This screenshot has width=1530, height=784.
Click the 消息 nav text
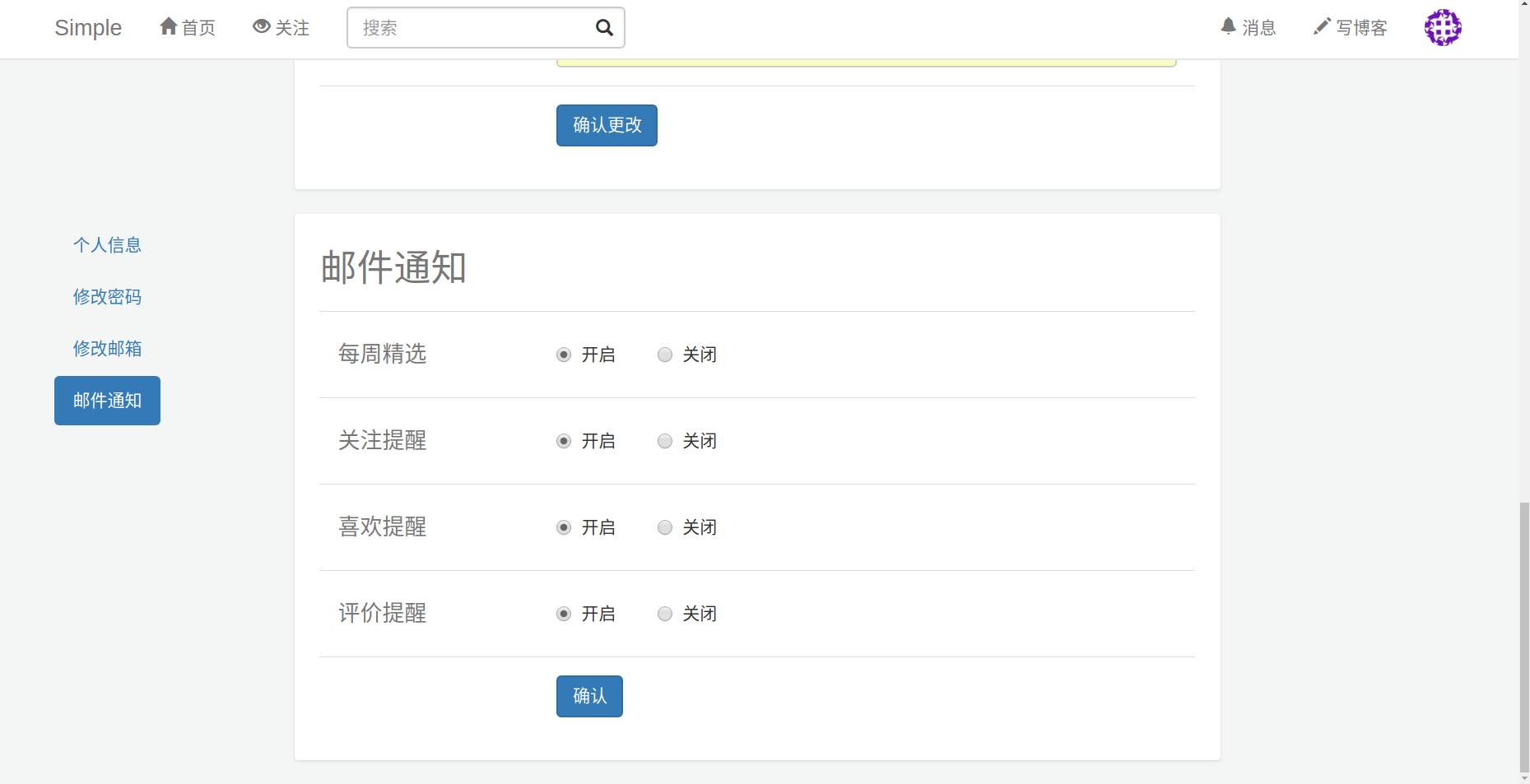pos(1259,28)
